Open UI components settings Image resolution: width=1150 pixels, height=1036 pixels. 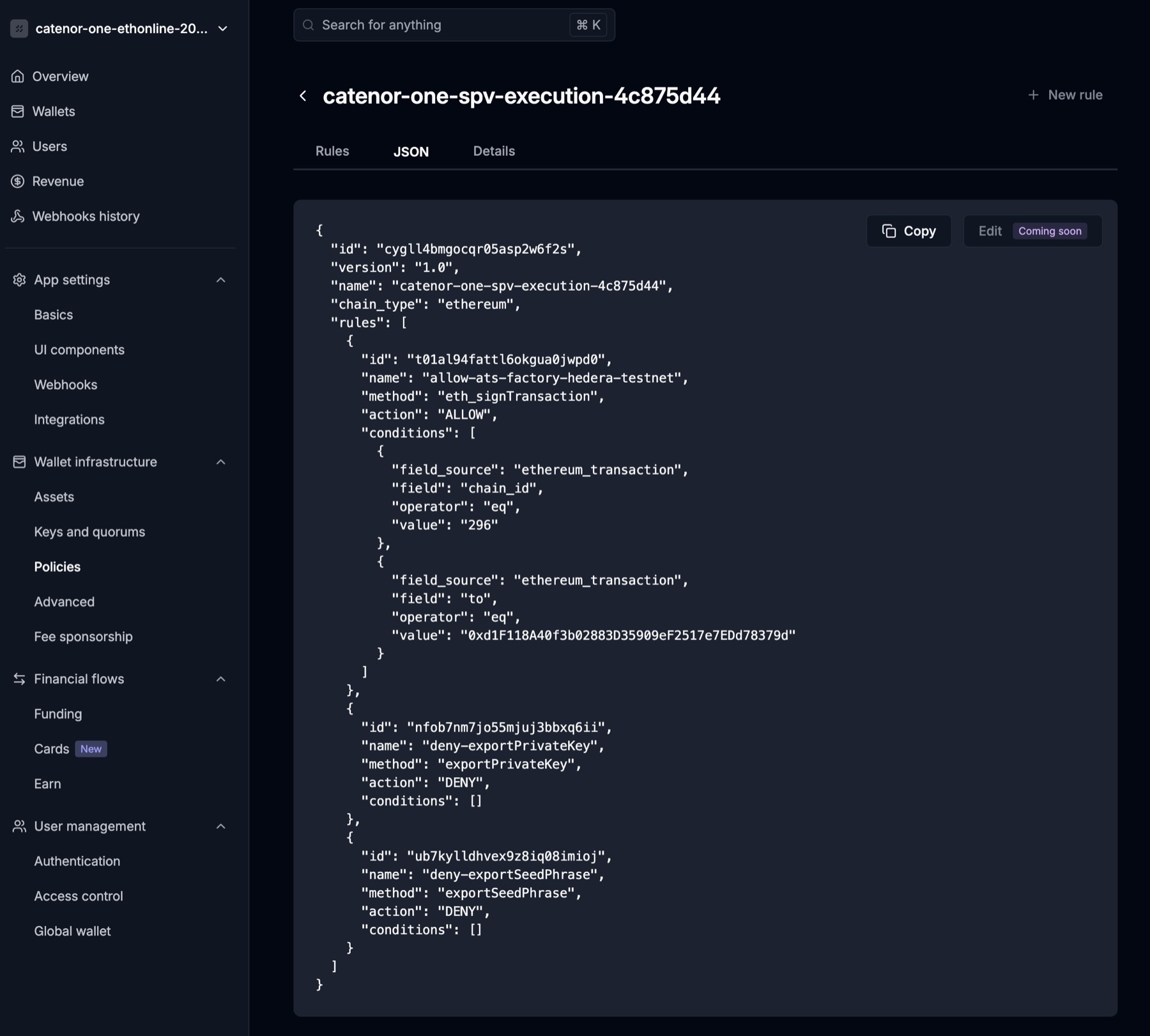(79, 350)
